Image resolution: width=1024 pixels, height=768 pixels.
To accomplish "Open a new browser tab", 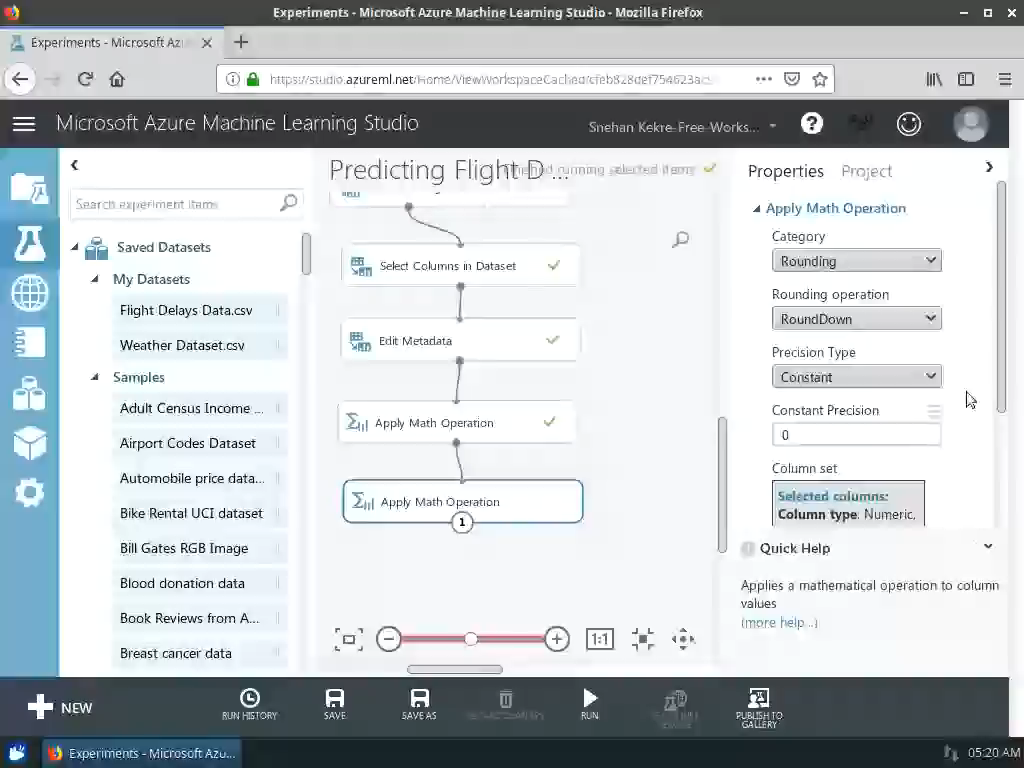I will (x=241, y=42).
